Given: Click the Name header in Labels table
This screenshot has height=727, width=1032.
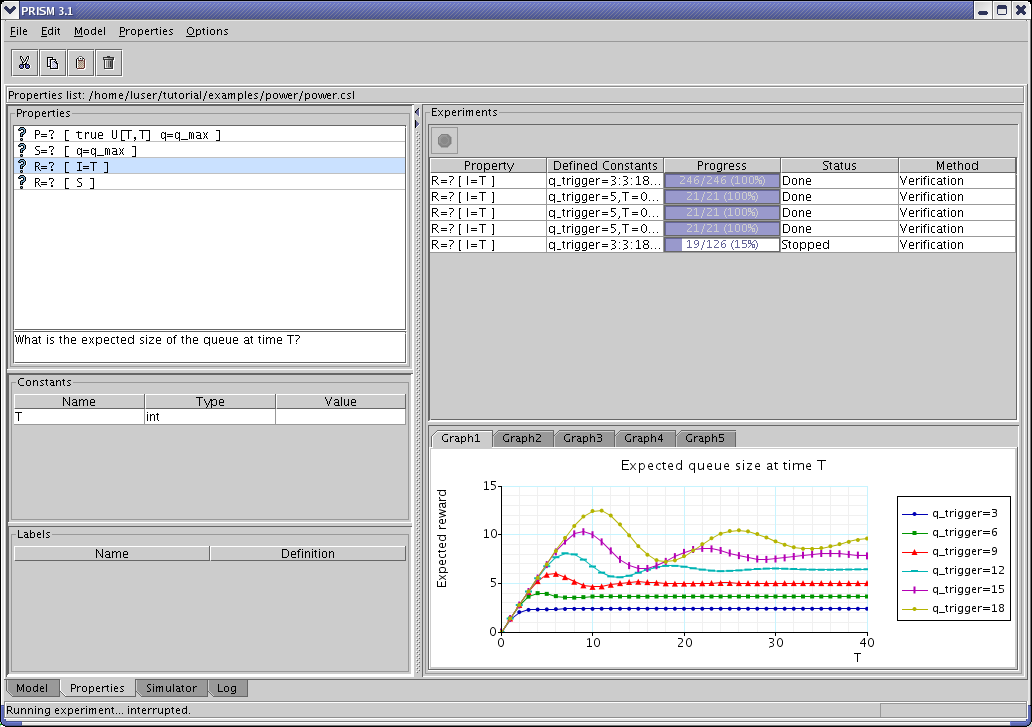Looking at the screenshot, I should (112, 553).
